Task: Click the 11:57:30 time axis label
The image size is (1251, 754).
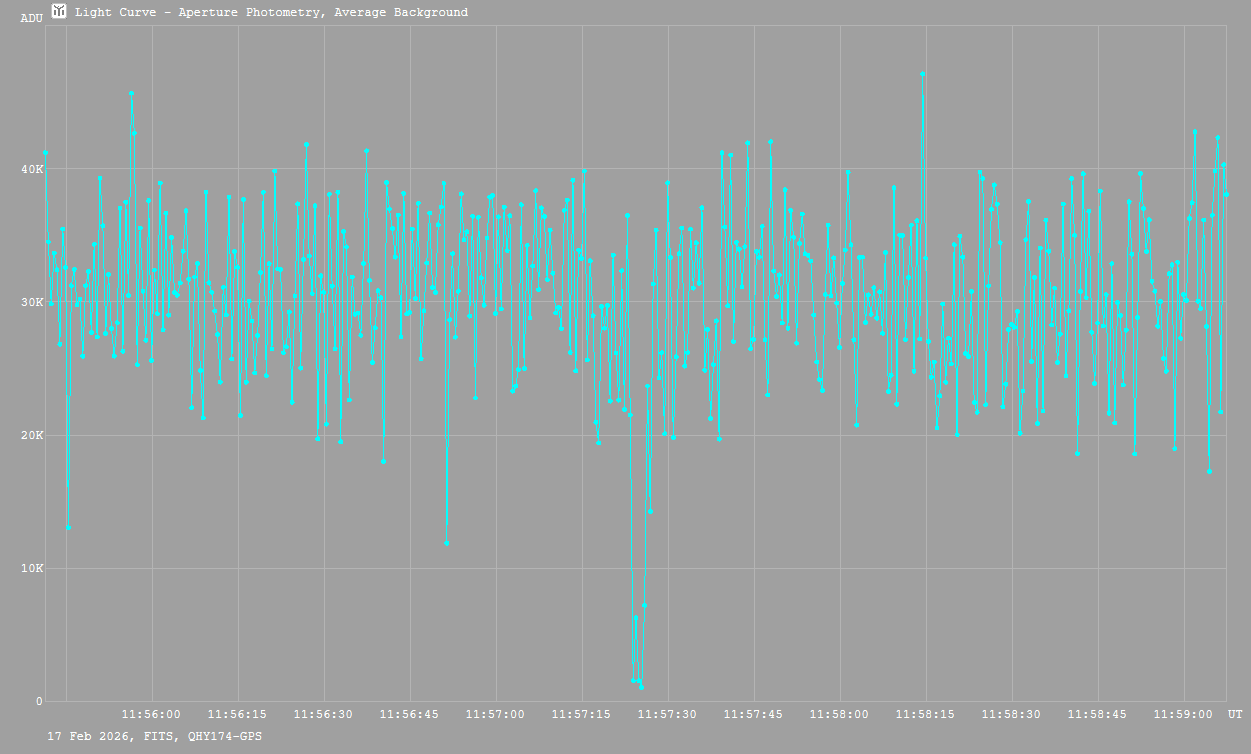Action: point(667,714)
